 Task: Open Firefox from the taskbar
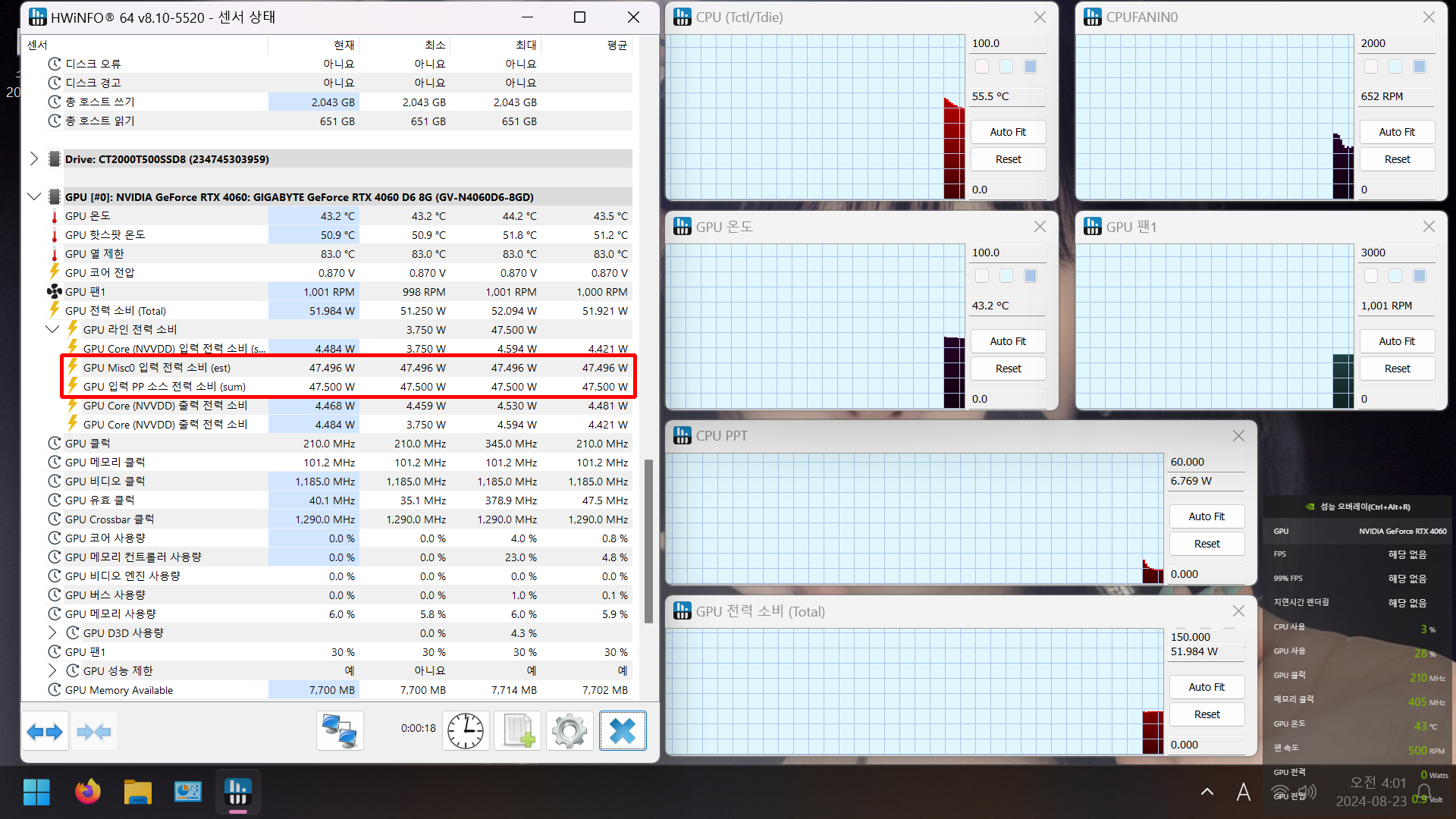tap(88, 792)
